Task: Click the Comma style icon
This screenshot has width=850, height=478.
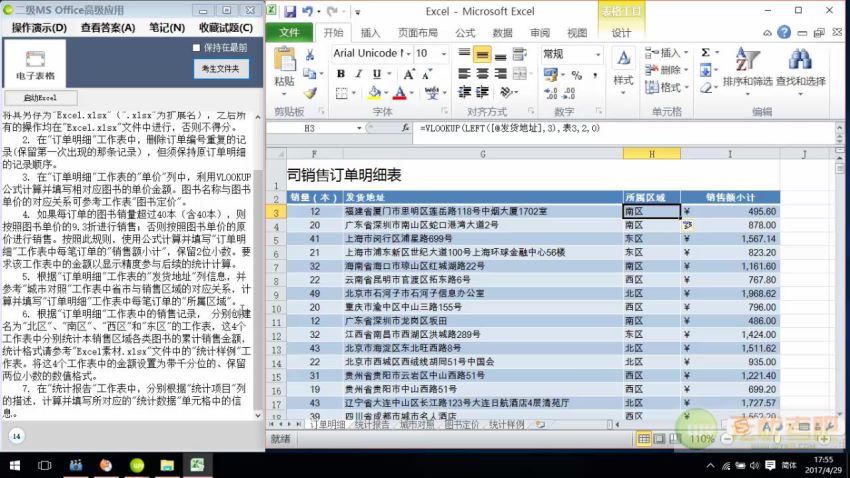Action: pyautogui.click(x=595, y=75)
